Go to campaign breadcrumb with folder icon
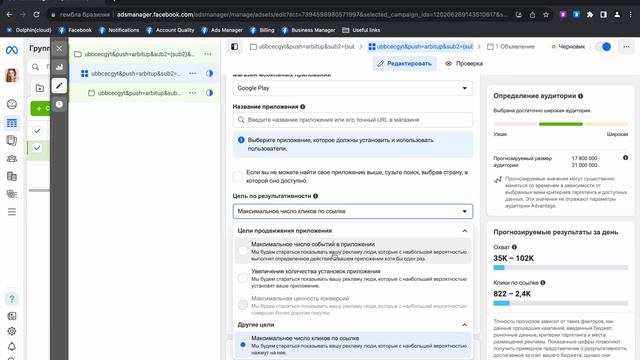Screen dimensions: 640x360 [302, 47]
